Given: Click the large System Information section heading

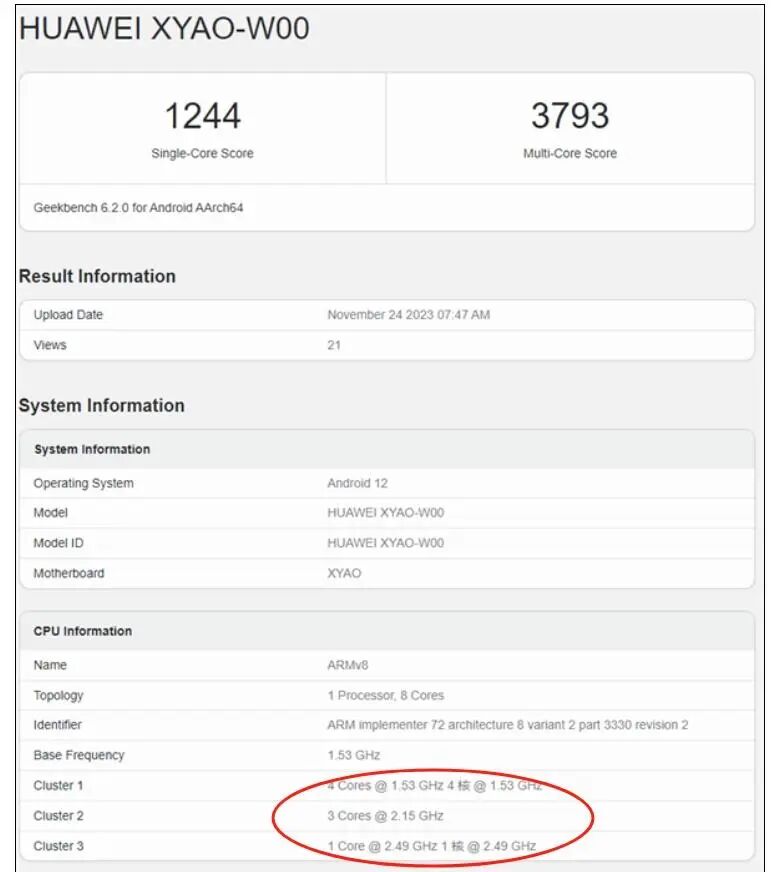Looking at the screenshot, I should tap(102, 405).
